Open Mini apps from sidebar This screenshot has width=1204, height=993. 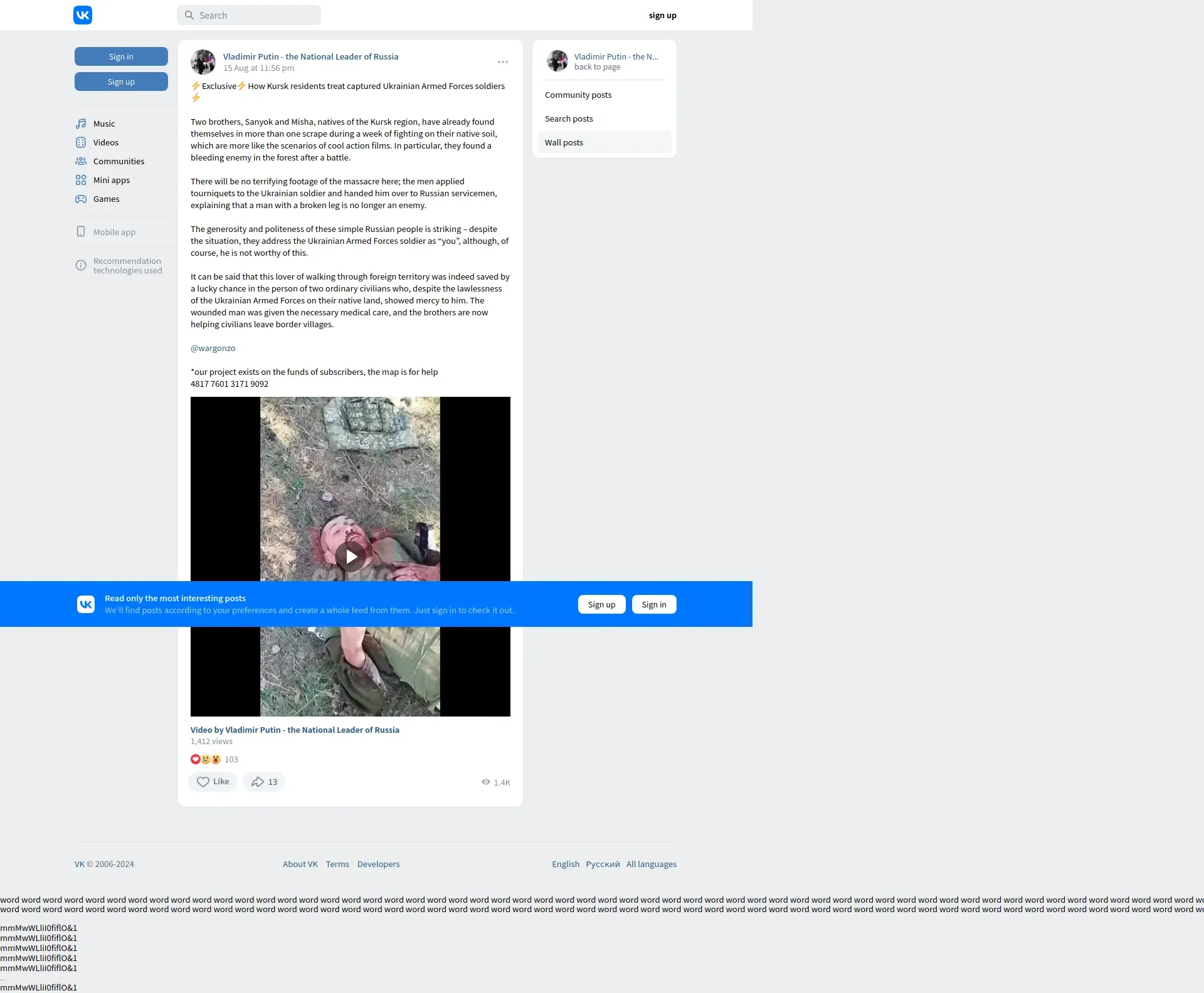[111, 180]
